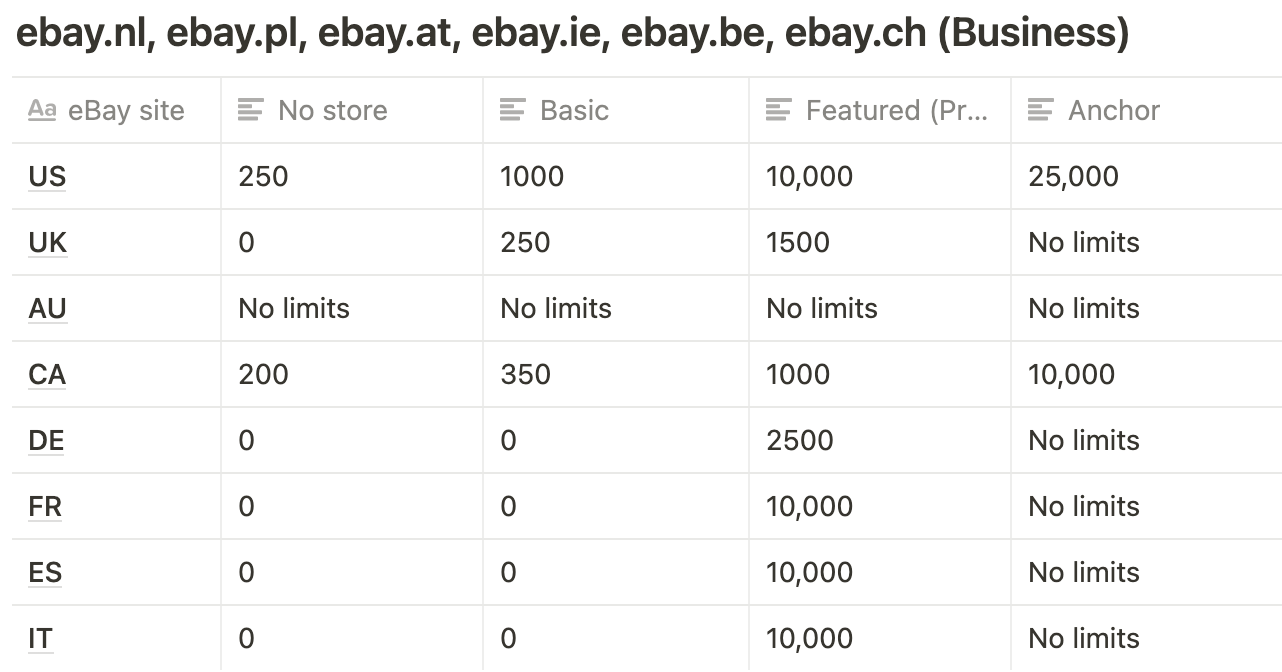Open the eBay site column header menu
Viewport: 1282px width, 672px height.
[116, 110]
